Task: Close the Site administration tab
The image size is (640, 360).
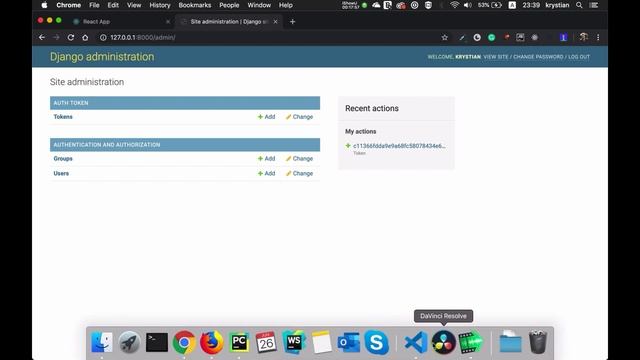Action: (x=276, y=22)
